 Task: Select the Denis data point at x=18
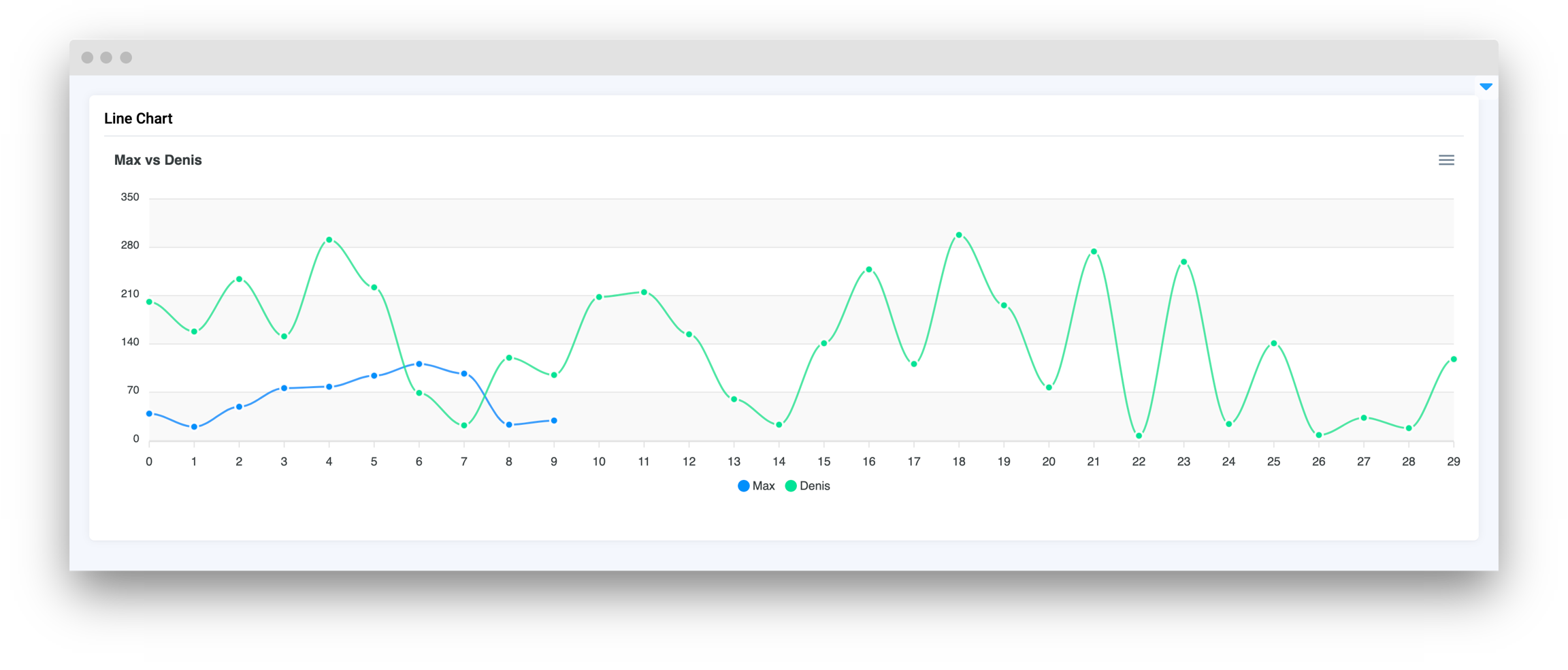click(959, 235)
